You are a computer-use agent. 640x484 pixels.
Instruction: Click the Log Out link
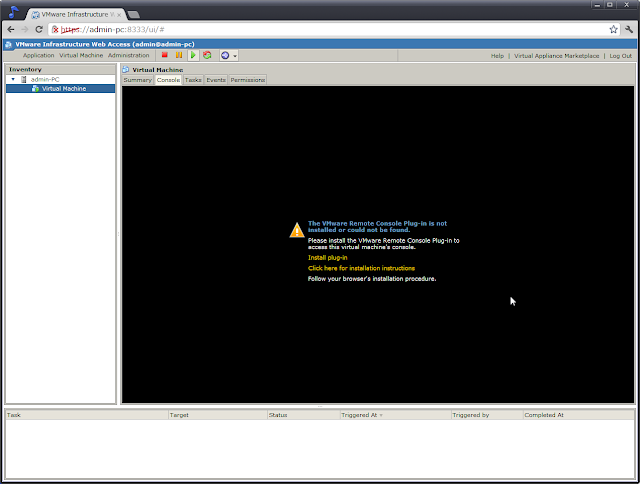620,56
